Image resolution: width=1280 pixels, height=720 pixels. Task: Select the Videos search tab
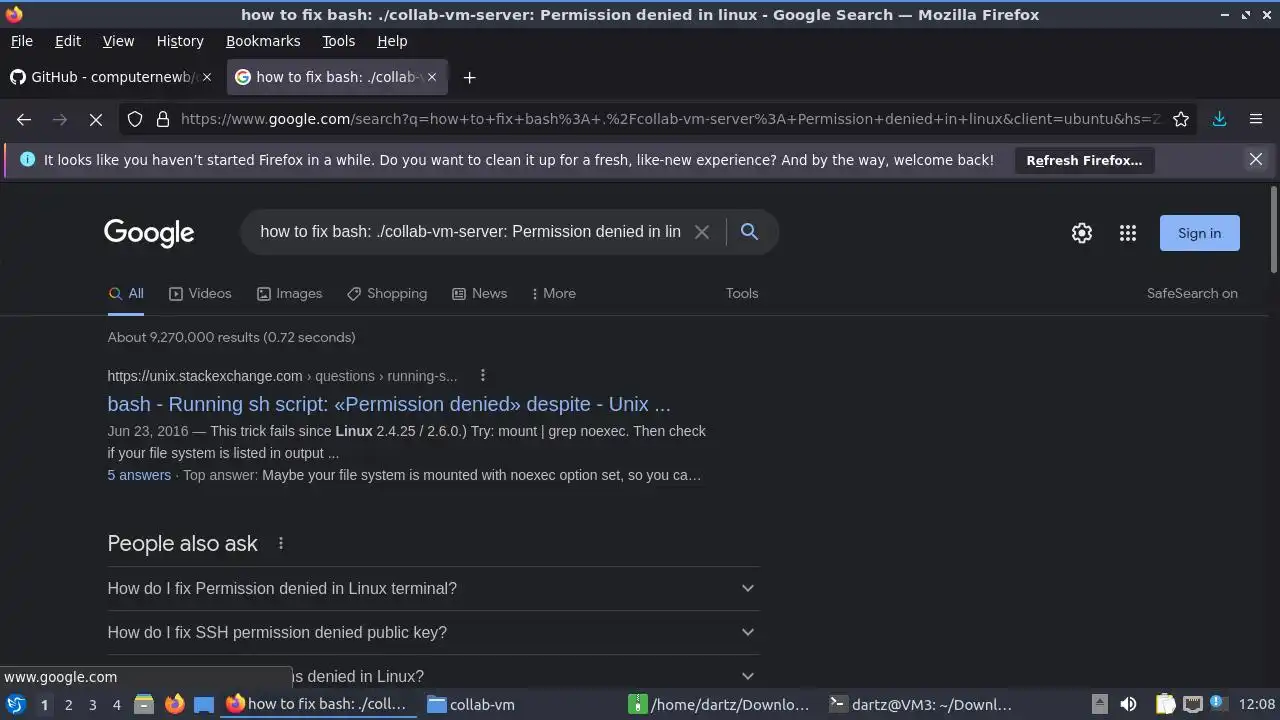(x=200, y=293)
